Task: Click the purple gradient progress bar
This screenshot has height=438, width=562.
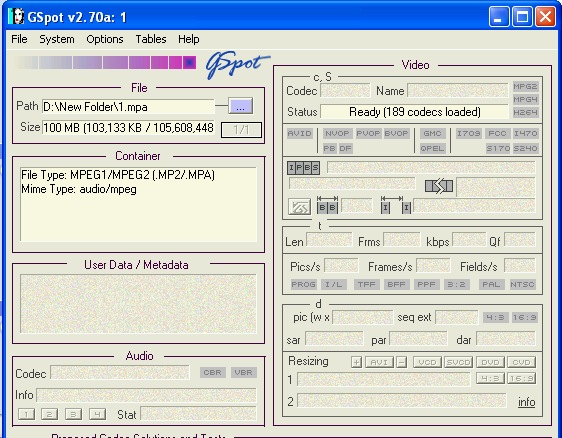Action: tap(106, 62)
